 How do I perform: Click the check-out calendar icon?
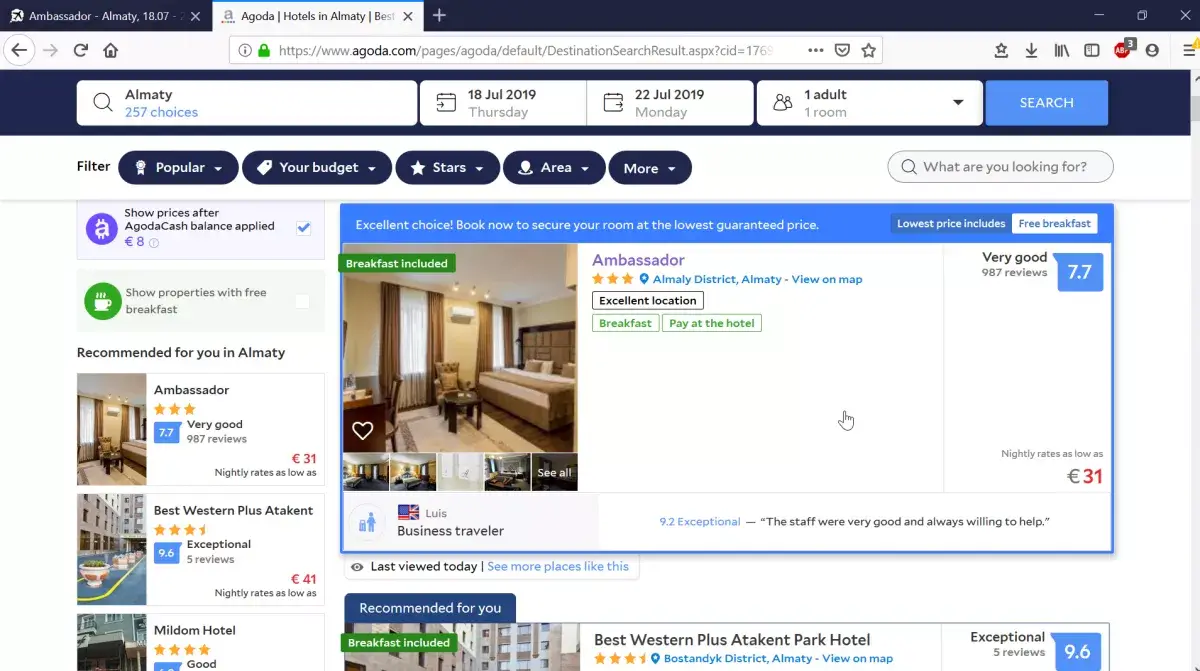pyautogui.click(x=613, y=103)
